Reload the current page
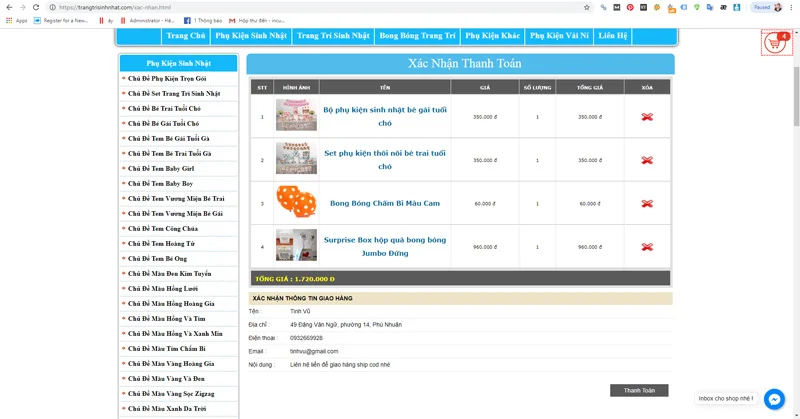Screen dimensions: 800x419 (x=36, y=7)
